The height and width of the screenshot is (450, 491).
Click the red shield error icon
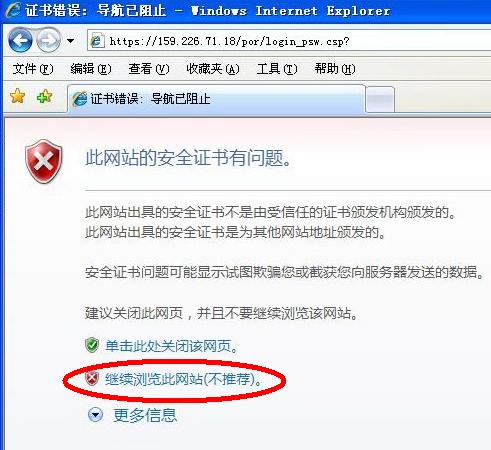(x=44, y=161)
